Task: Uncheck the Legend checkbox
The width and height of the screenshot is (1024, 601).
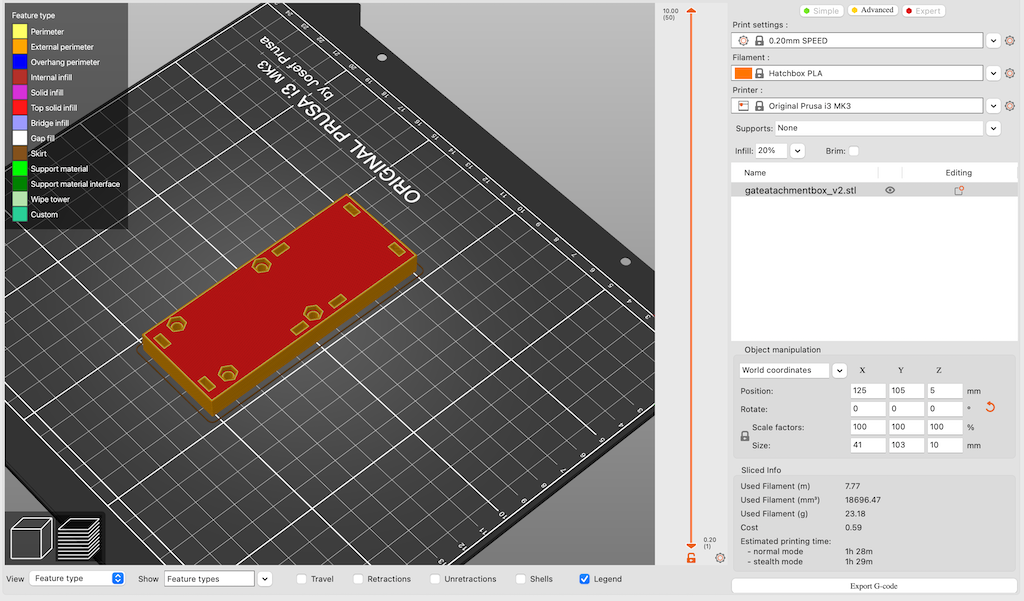Action: [x=584, y=579]
